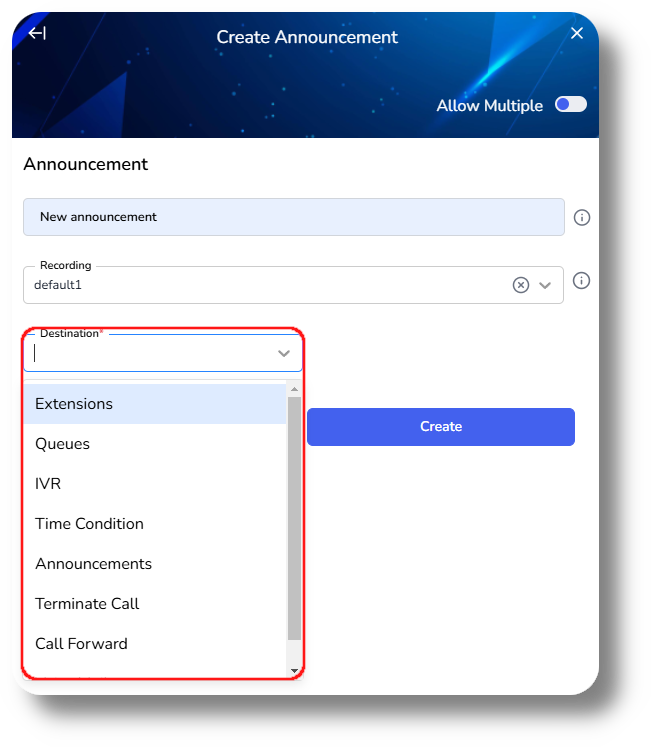Screen dimensions: 651x747
Task: Collapse the Destination dropdown chevron
Action: click(x=284, y=353)
